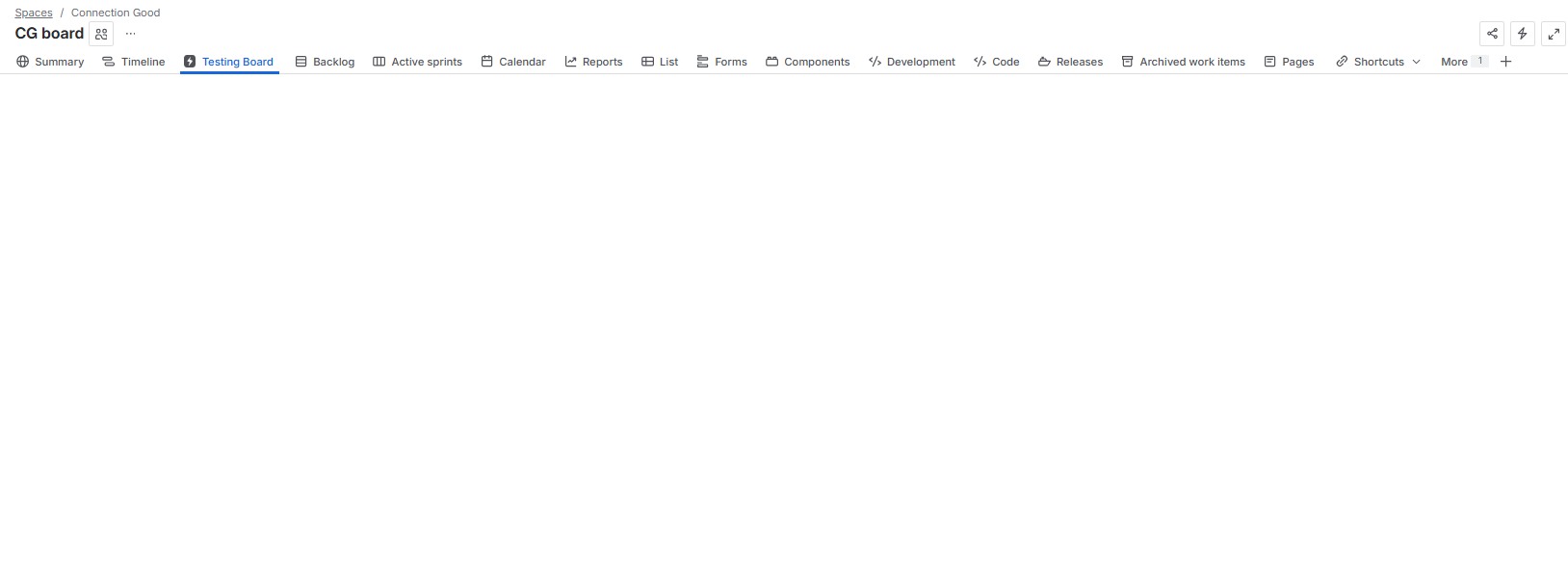Open the three-dot more actions menu

tap(131, 34)
